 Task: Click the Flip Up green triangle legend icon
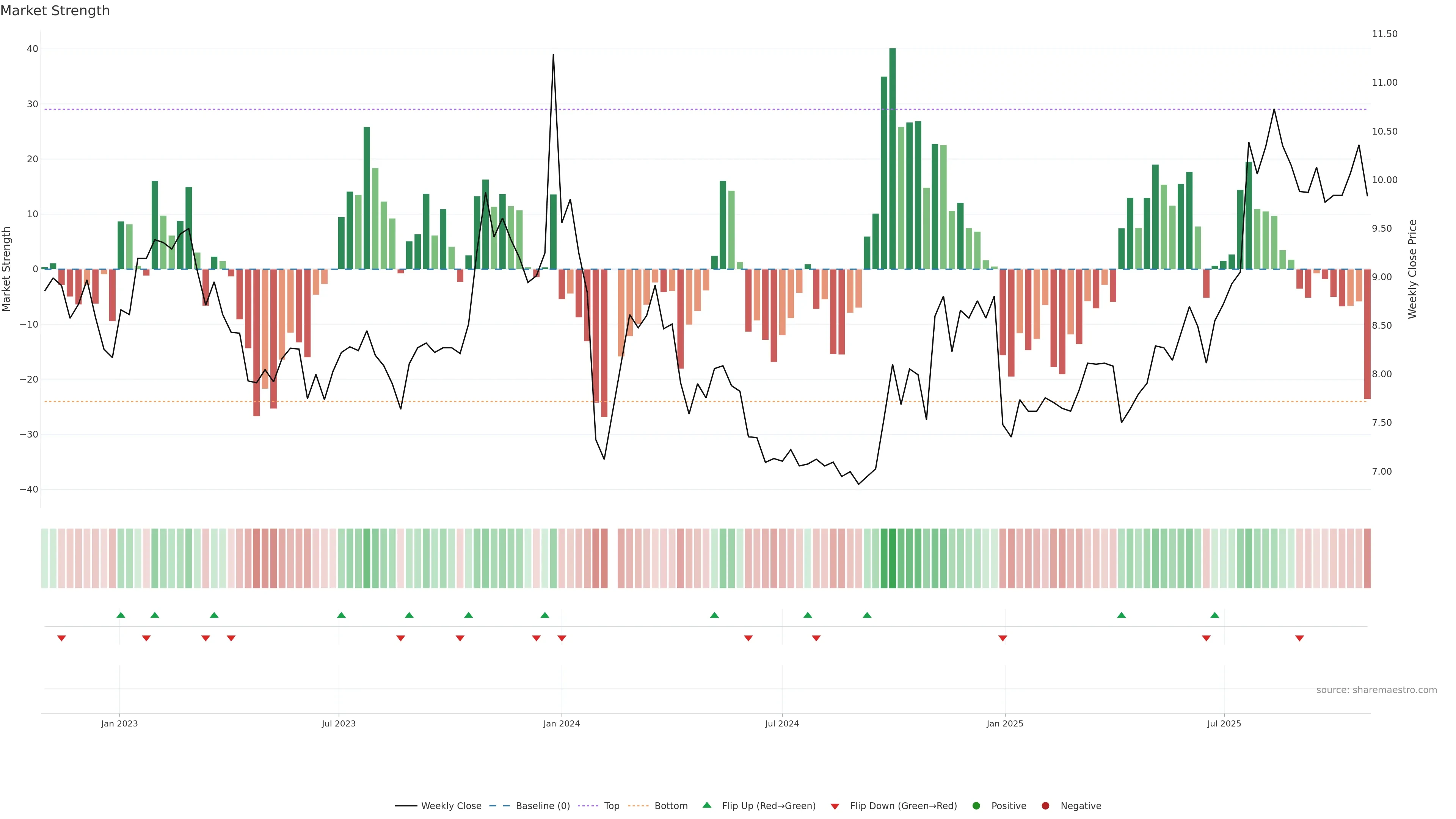pos(706,805)
